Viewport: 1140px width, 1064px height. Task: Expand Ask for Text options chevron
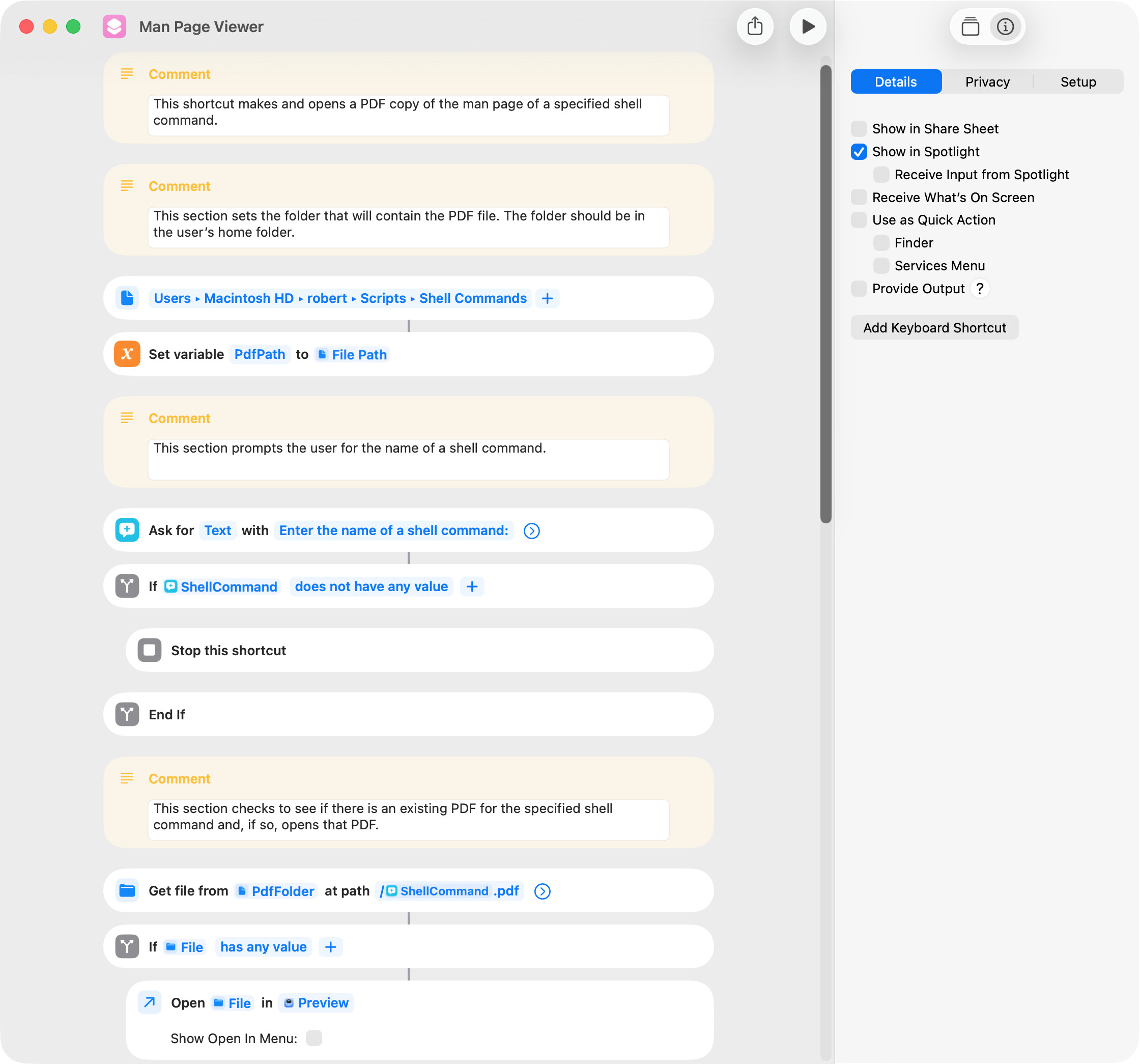click(x=532, y=530)
